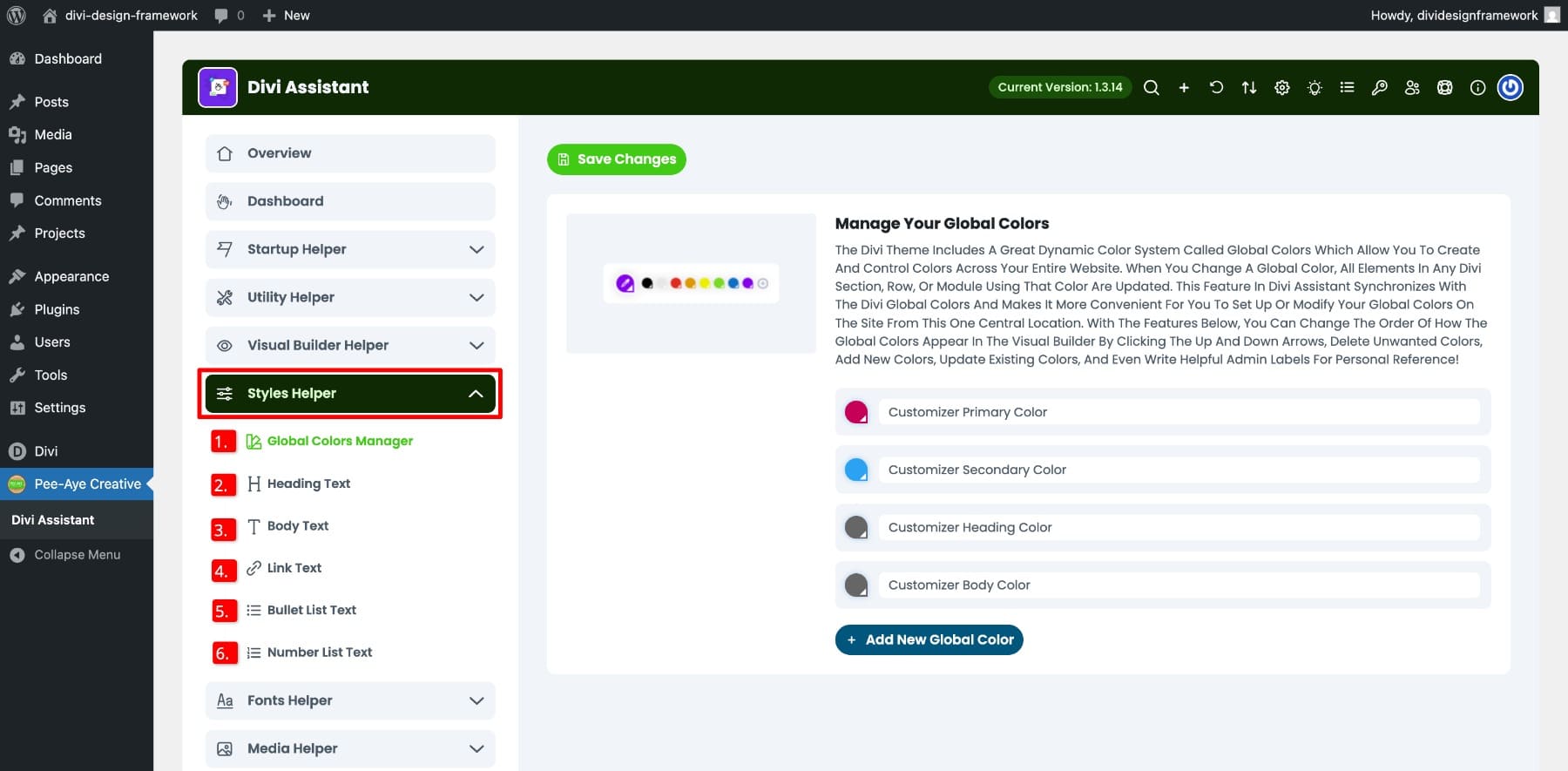Click Collapse Menu in WordPress sidebar
1568x771 pixels.
click(x=66, y=555)
